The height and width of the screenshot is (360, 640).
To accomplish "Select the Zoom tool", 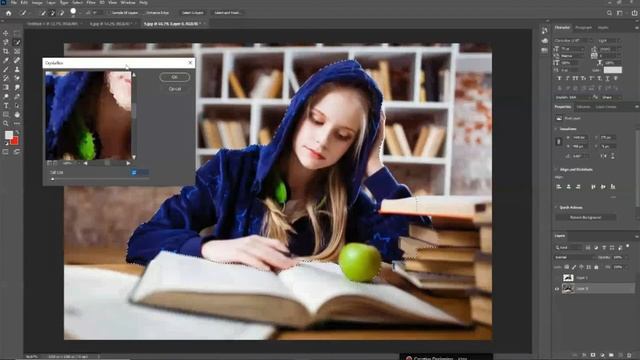I will pos(6,123).
